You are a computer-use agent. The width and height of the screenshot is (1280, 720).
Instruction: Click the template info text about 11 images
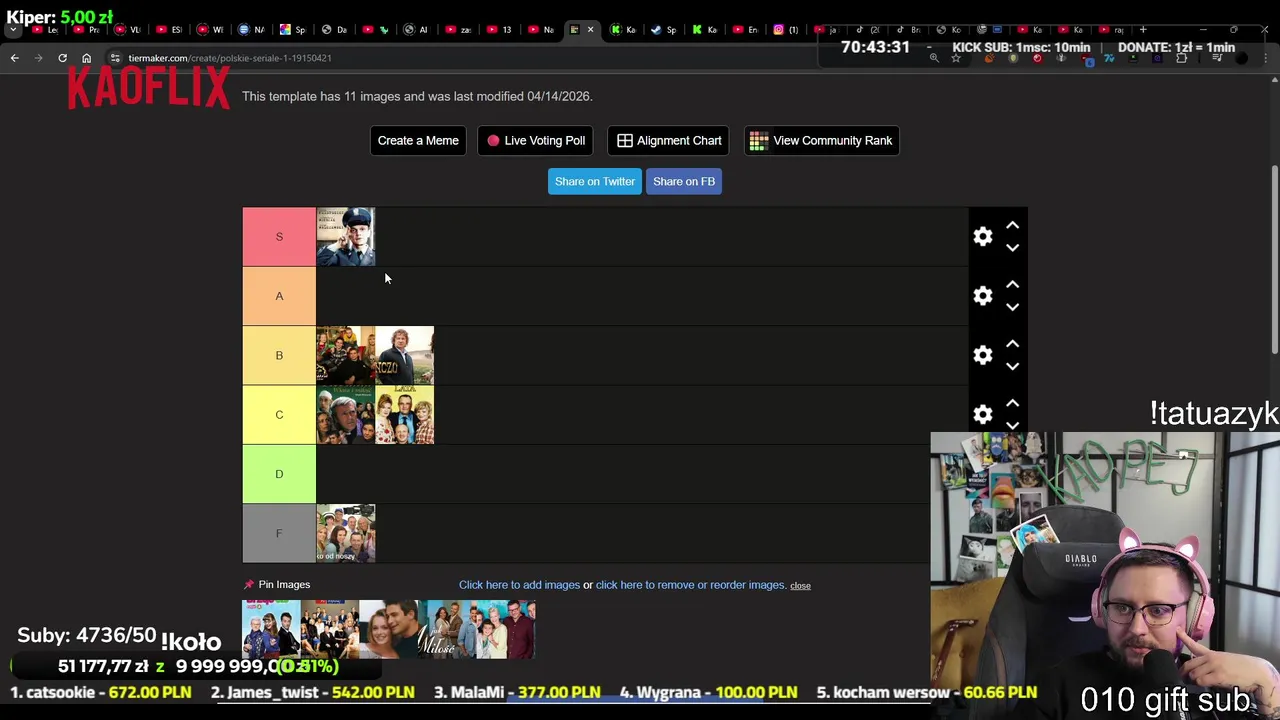click(x=417, y=96)
